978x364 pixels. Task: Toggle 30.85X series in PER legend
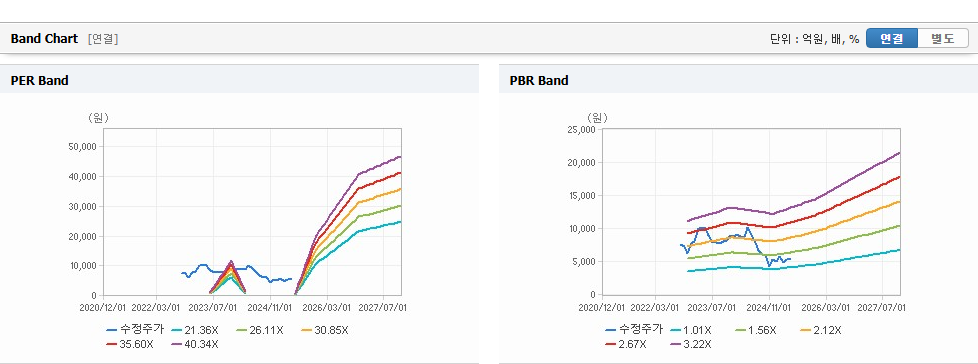(324, 330)
